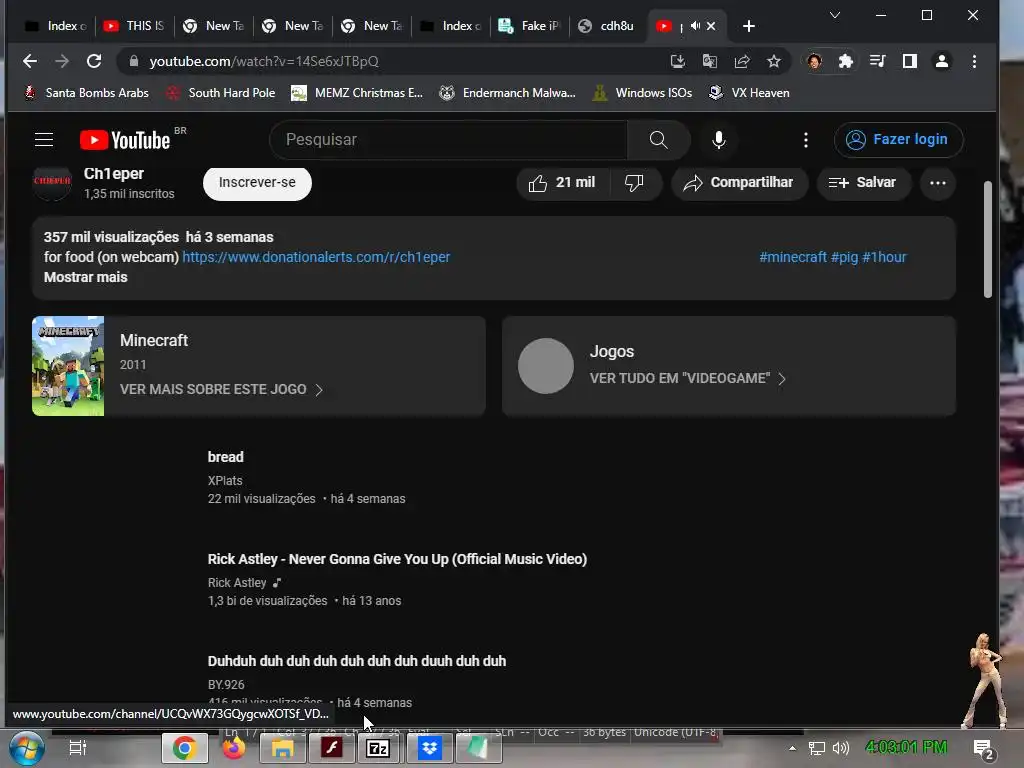The image size is (1024, 768).
Task: Open Endermanch Malware bookmark
Action: point(507,93)
